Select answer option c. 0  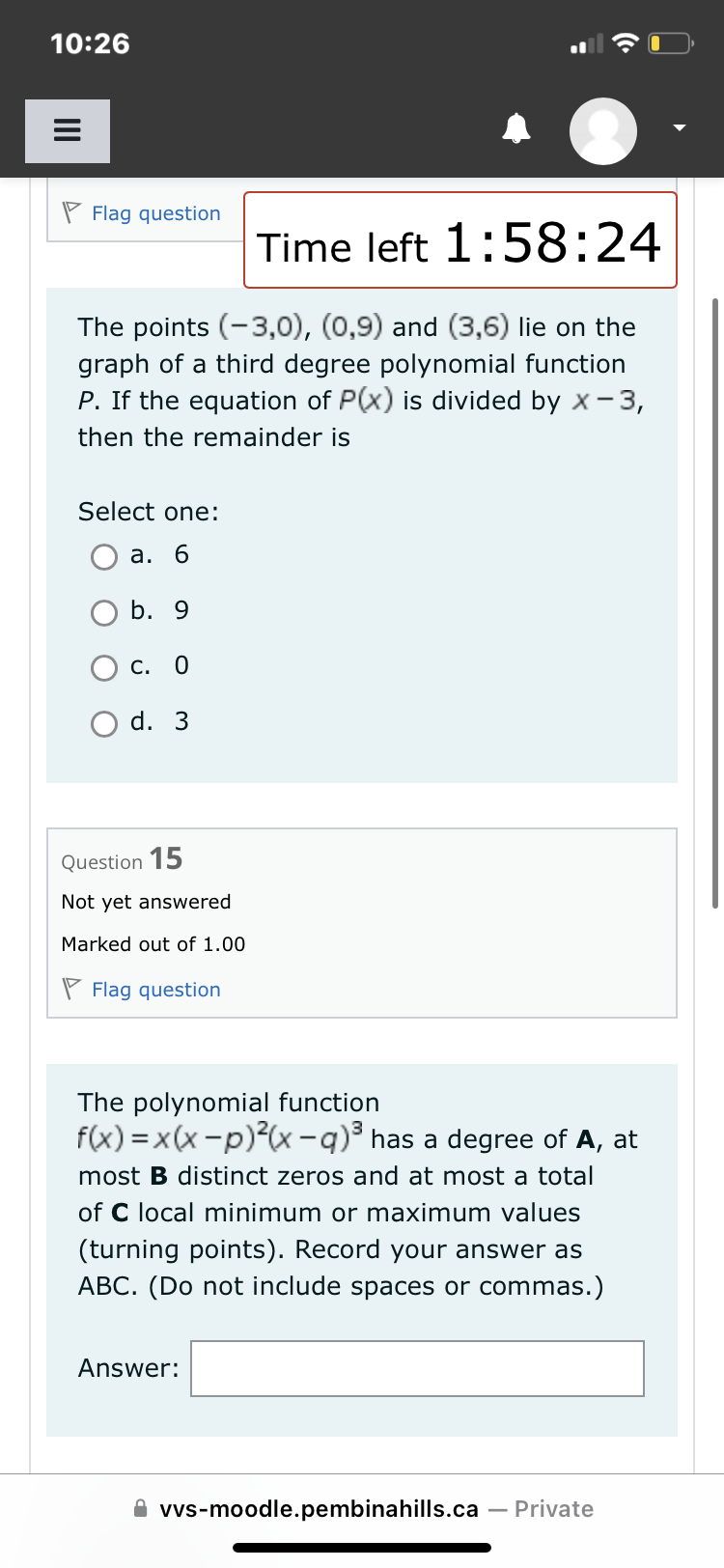tap(103, 667)
